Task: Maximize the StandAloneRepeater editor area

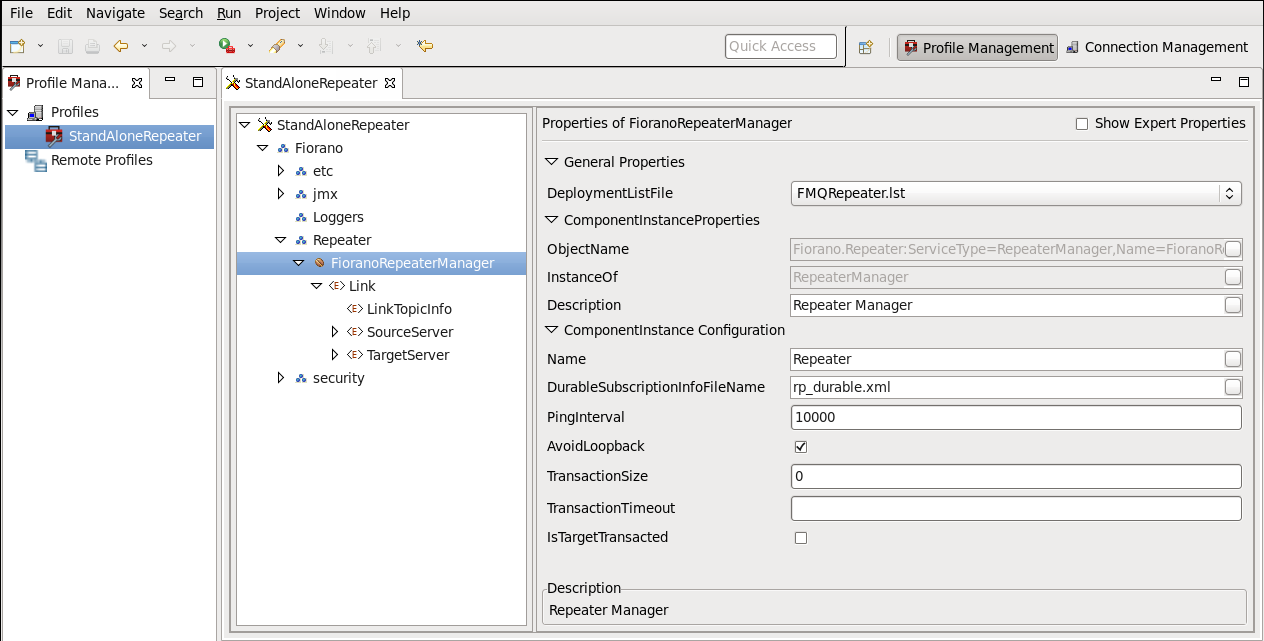Action: coord(1244,82)
